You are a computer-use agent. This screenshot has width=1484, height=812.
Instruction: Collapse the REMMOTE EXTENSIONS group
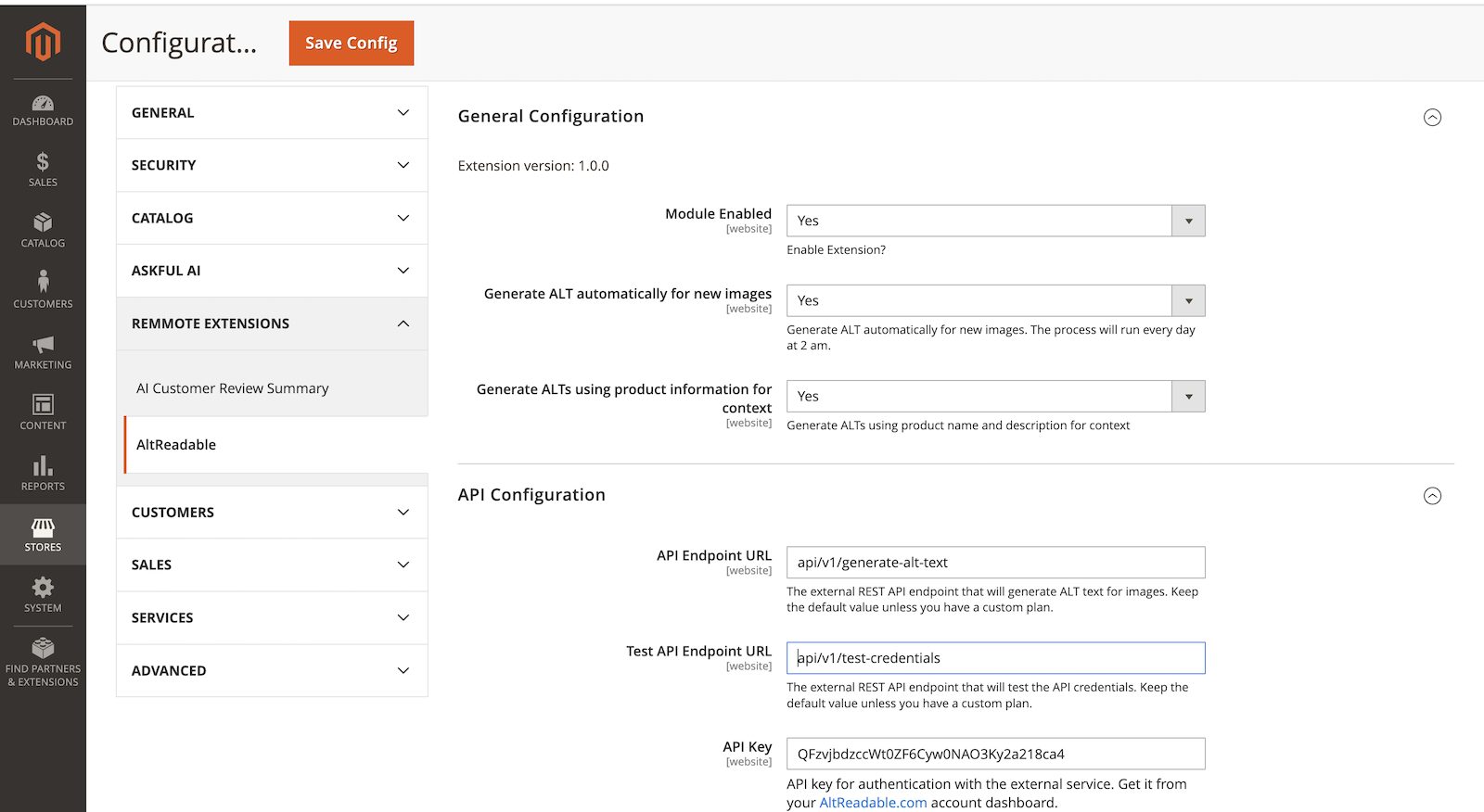tap(272, 324)
